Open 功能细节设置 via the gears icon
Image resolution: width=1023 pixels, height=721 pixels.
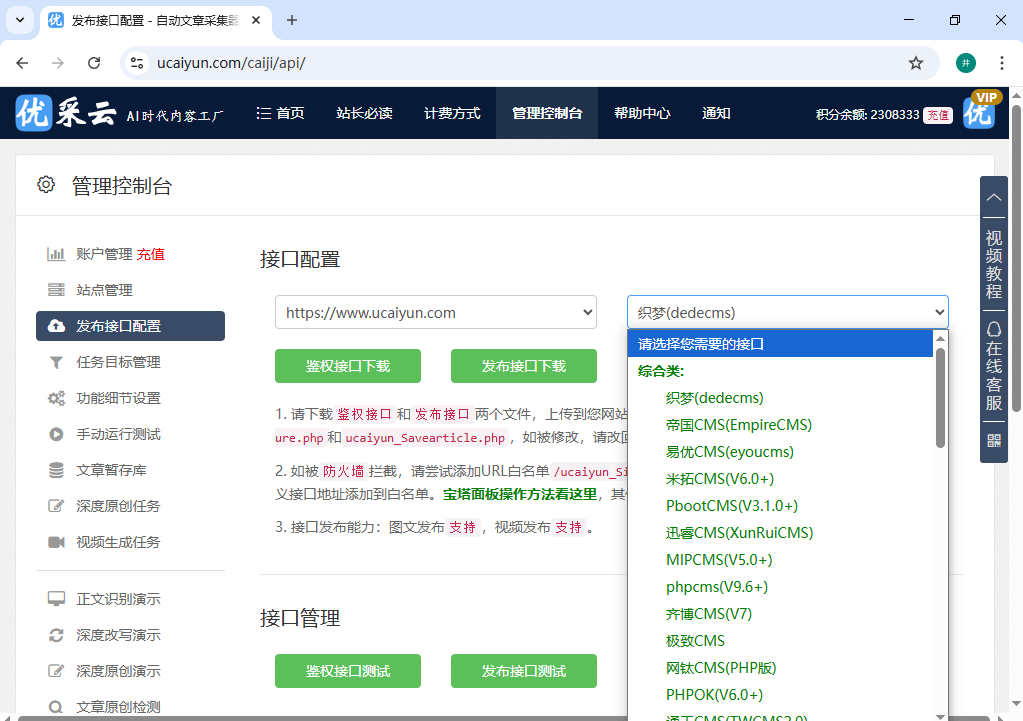point(57,397)
